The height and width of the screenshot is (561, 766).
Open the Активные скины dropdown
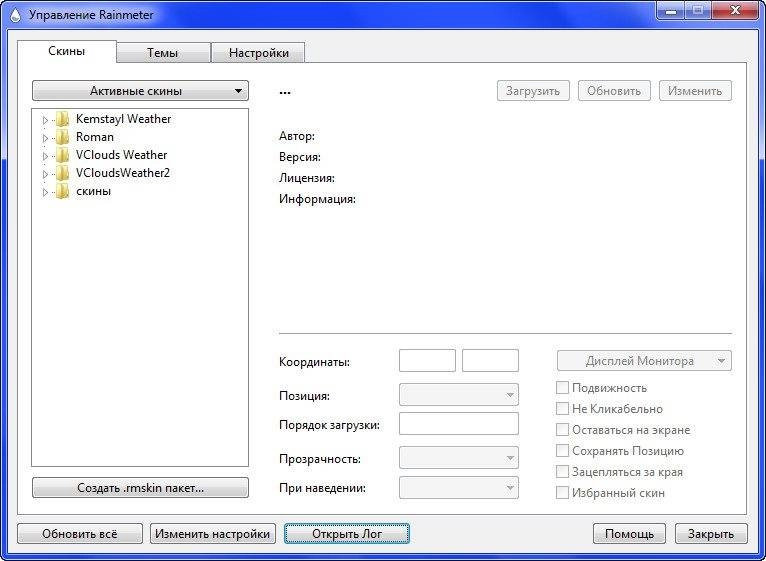140,91
